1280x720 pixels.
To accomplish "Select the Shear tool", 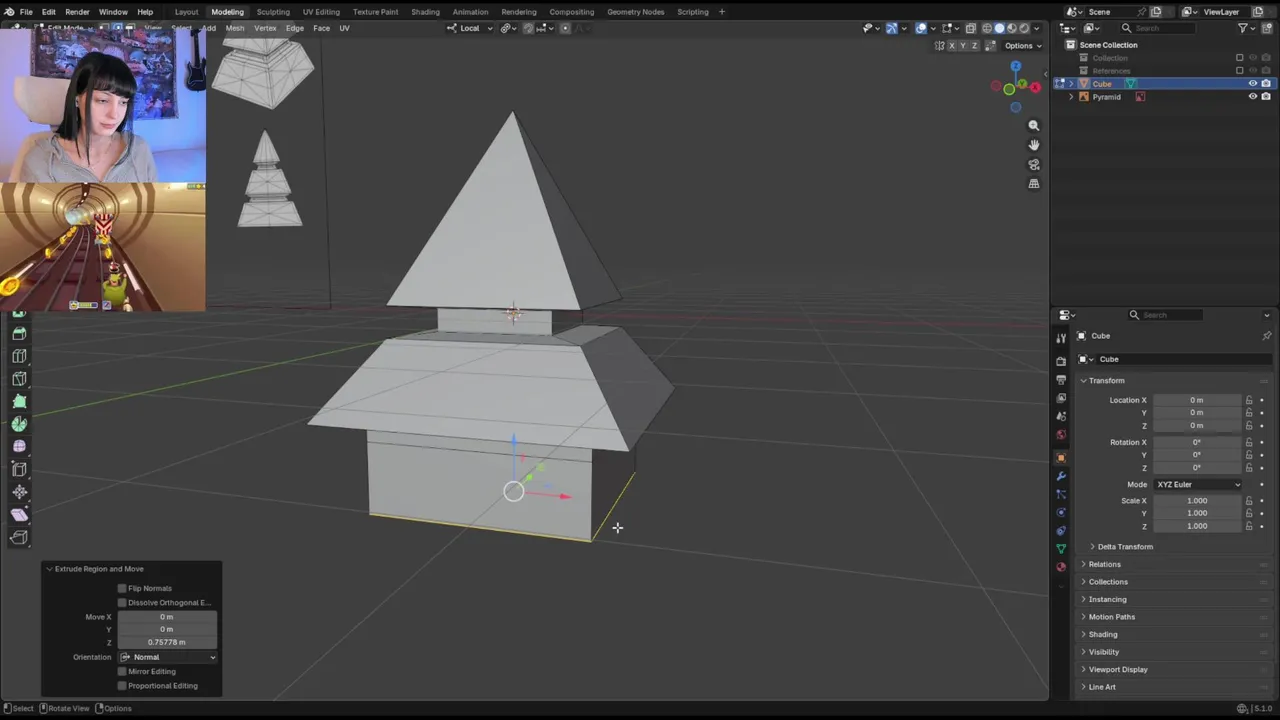I will [x=19, y=514].
